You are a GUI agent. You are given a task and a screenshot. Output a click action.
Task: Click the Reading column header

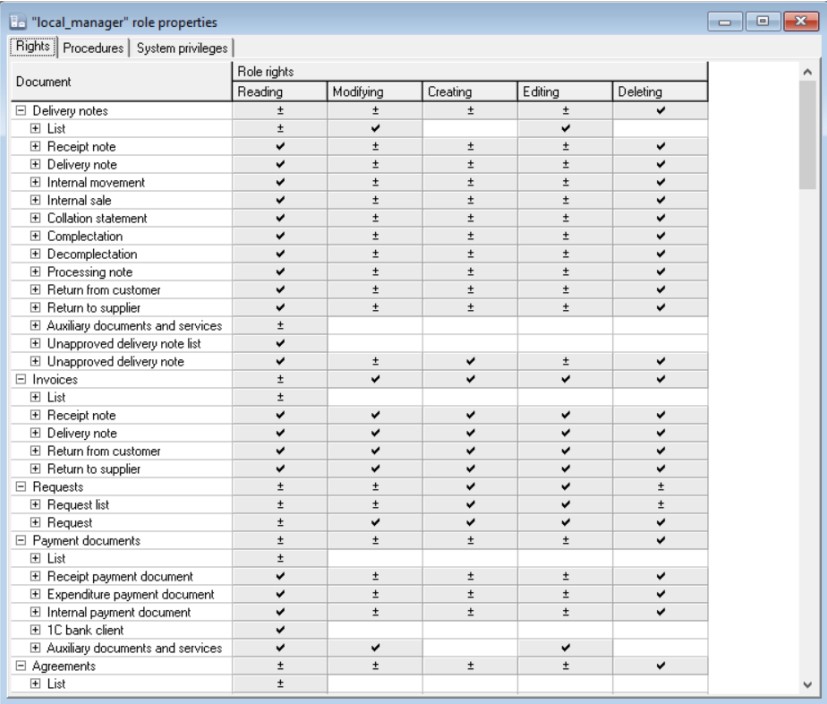pos(280,92)
